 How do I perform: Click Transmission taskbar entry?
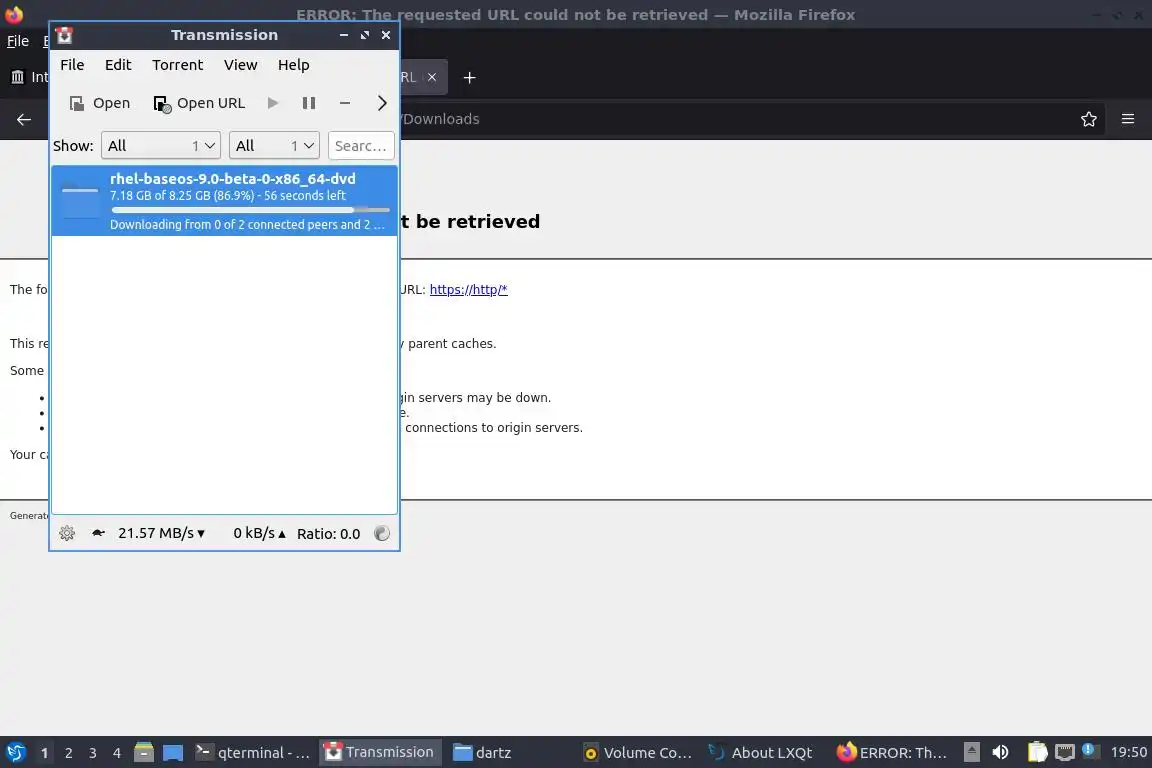coord(380,752)
